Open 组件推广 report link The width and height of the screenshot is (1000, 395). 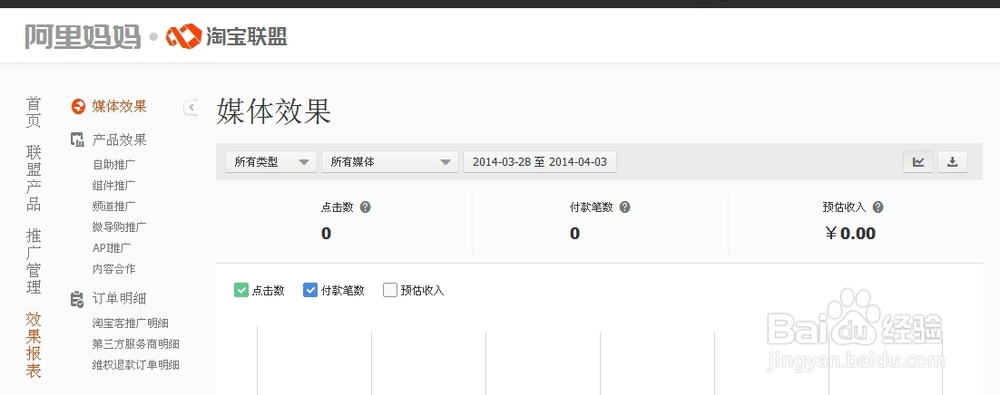[x=114, y=186]
